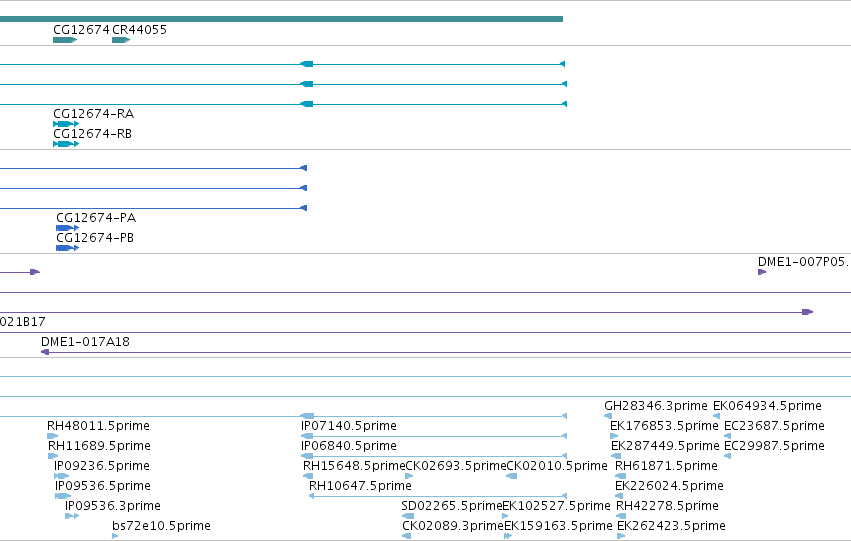Click the EK226024.5prime EST label
The height and width of the screenshot is (541, 851).
669,486
